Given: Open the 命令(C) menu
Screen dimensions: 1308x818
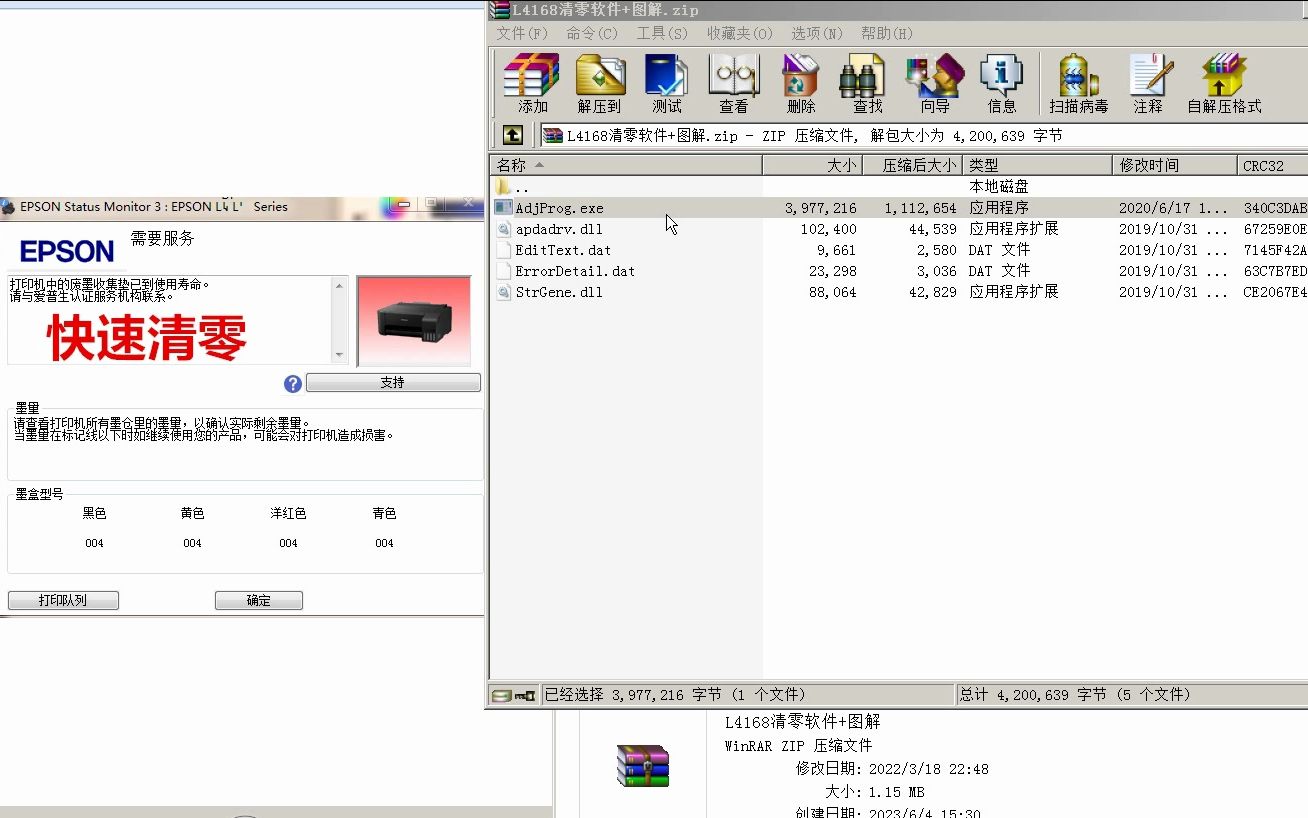Looking at the screenshot, I should [592, 33].
